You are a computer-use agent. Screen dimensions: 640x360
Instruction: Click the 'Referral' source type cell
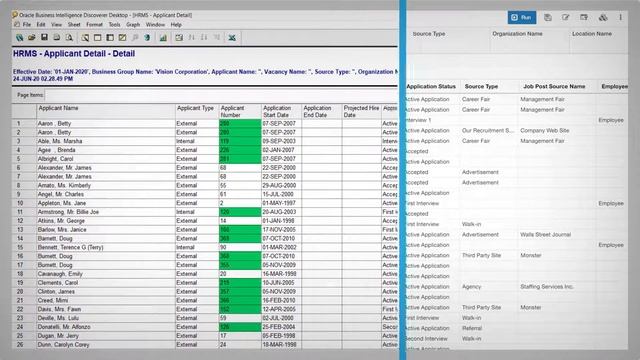click(472, 328)
